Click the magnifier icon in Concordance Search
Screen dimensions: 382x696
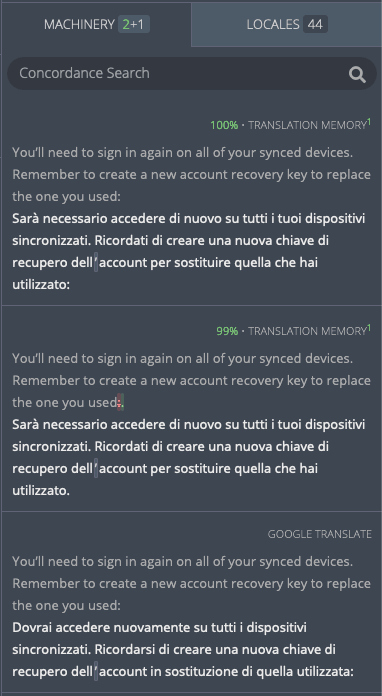[357, 75]
